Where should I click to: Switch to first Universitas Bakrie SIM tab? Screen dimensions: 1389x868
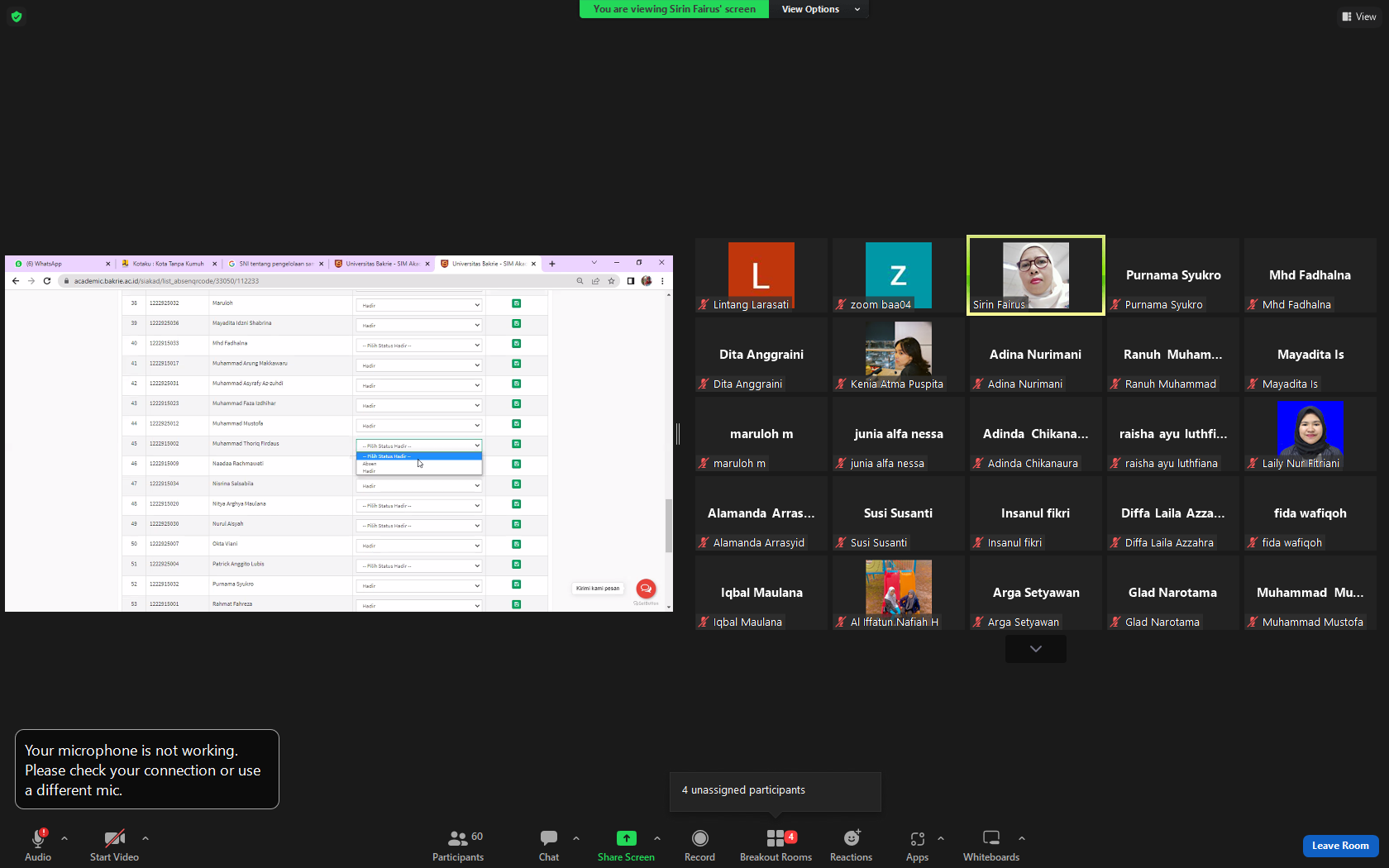pyautogui.click(x=382, y=264)
